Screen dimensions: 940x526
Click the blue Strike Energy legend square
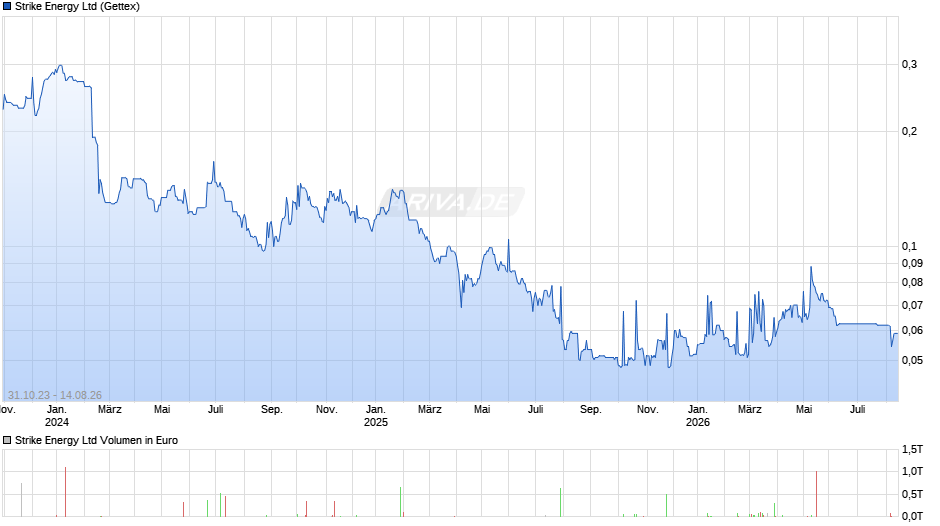(7, 7)
